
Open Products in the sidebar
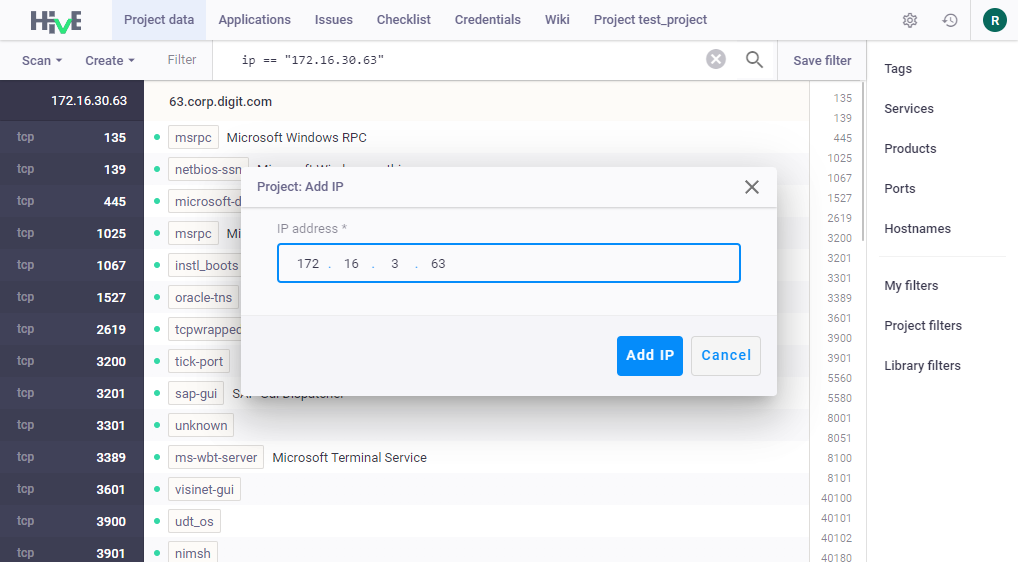[910, 149]
